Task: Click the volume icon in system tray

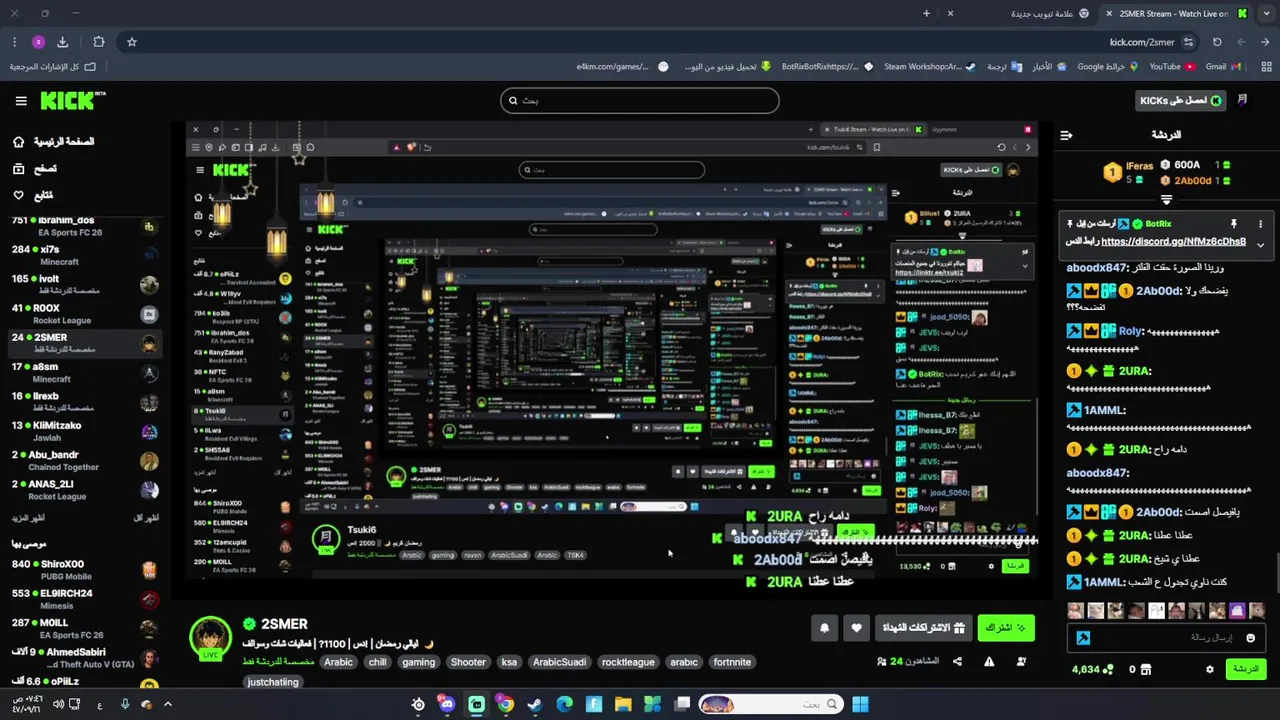Action: 59,704
